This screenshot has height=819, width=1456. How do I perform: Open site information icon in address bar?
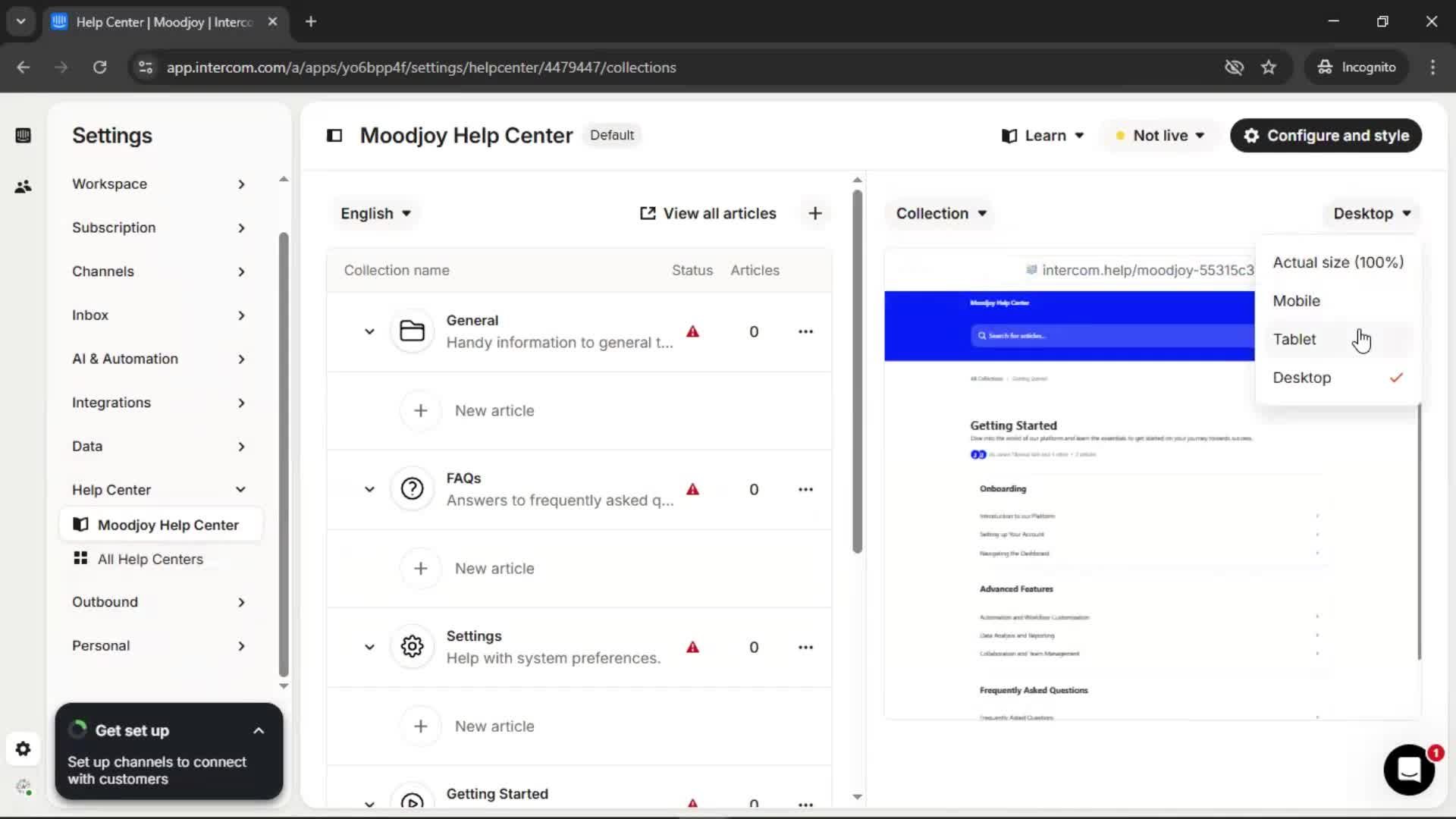(146, 67)
